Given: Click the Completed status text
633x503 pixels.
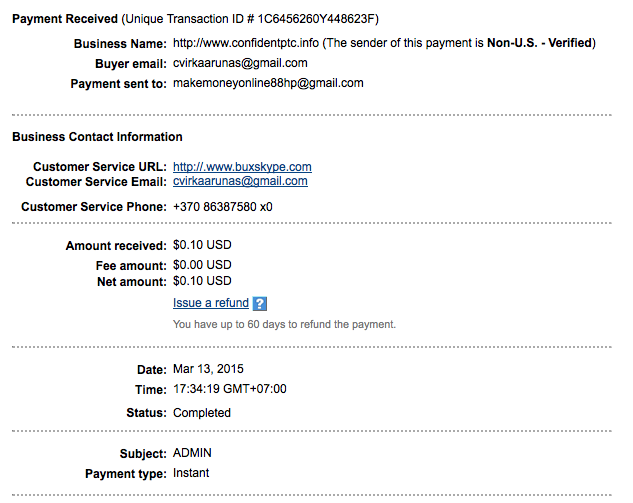Looking at the screenshot, I should (x=202, y=413).
